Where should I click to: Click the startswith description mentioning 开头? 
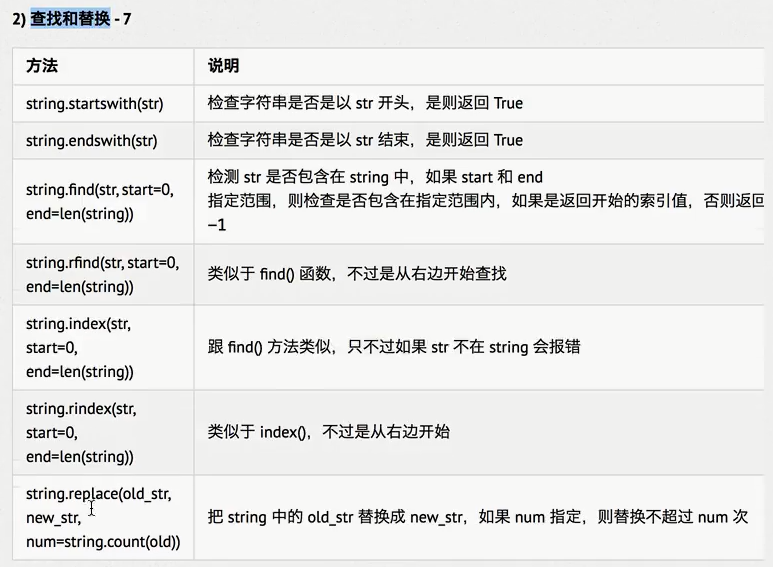(365, 103)
